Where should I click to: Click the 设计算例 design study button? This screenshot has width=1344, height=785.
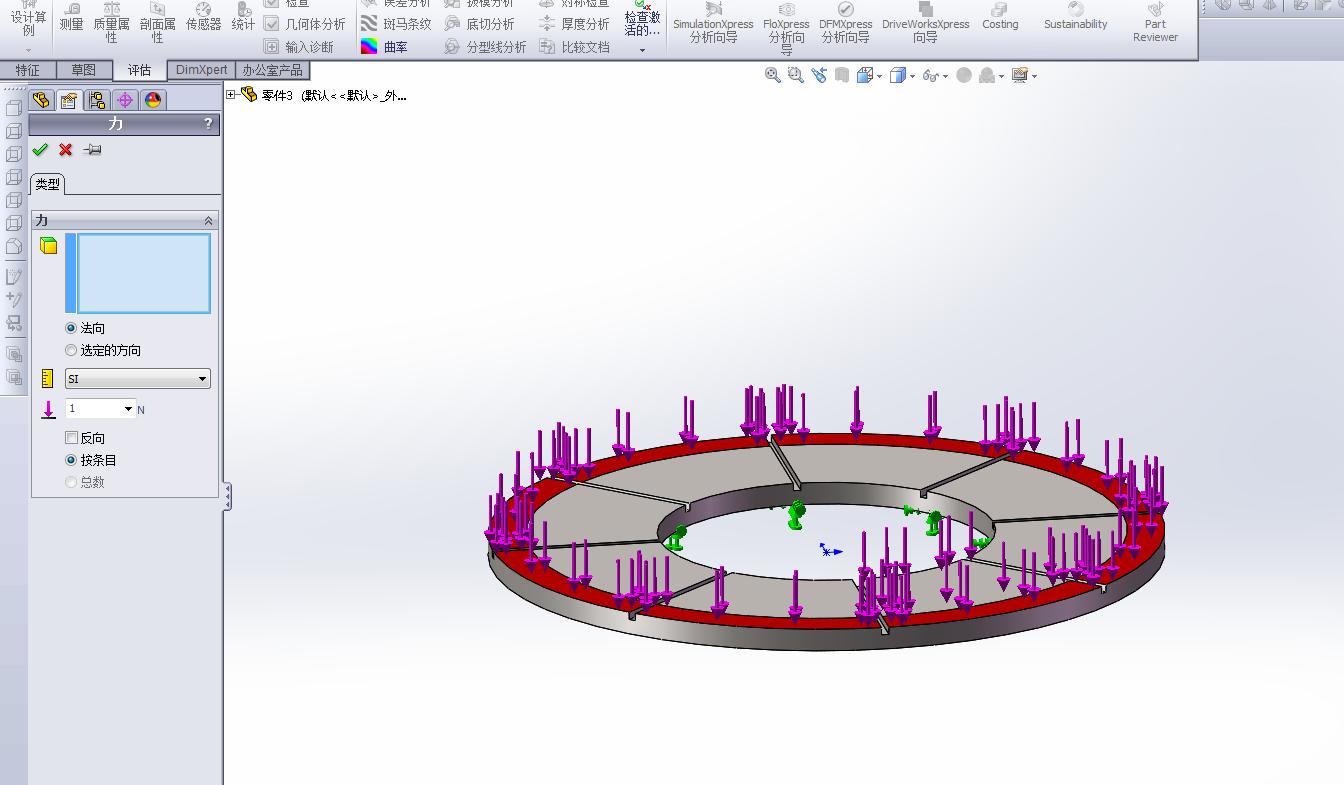(x=28, y=22)
